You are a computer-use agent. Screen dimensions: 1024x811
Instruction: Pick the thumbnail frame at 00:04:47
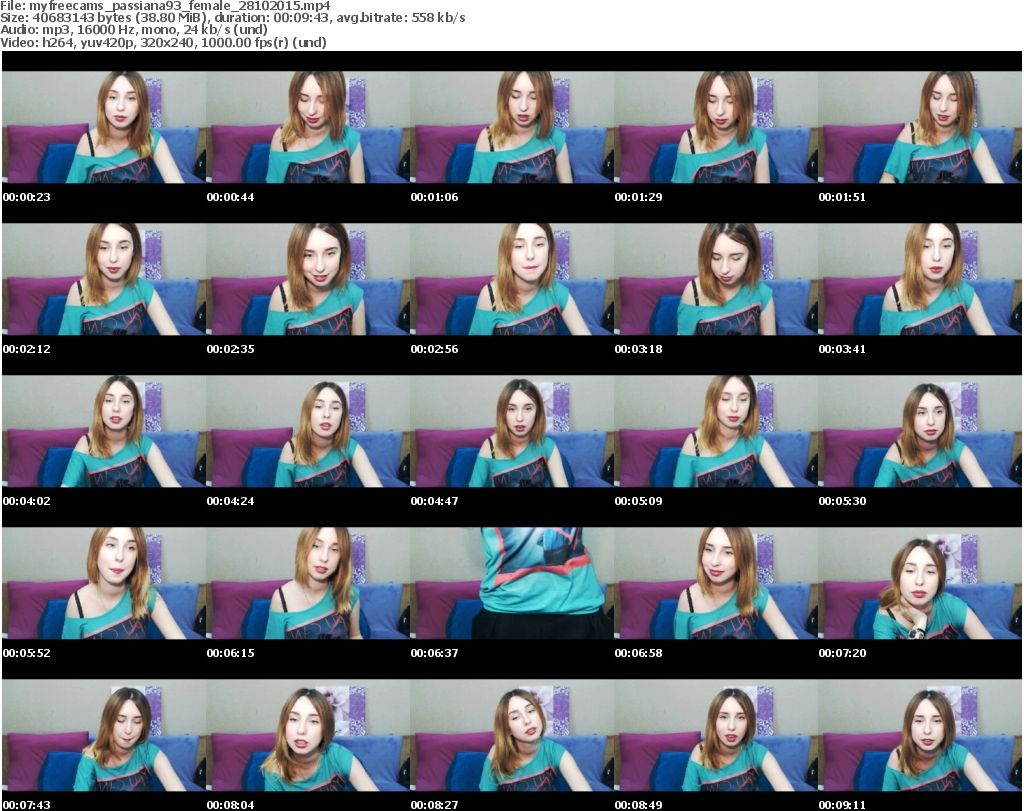tap(512, 432)
